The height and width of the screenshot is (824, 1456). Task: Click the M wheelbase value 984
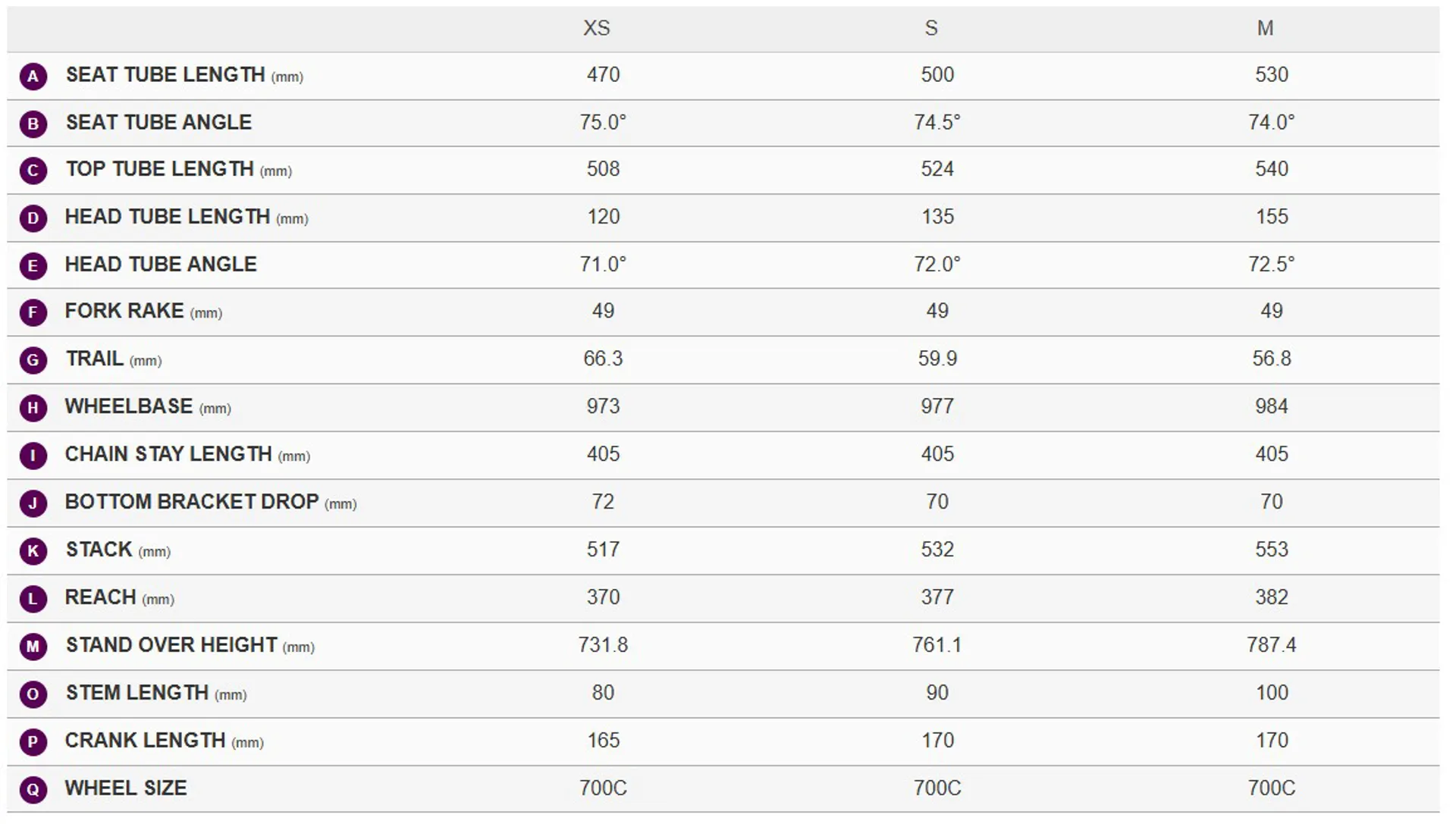point(1271,406)
